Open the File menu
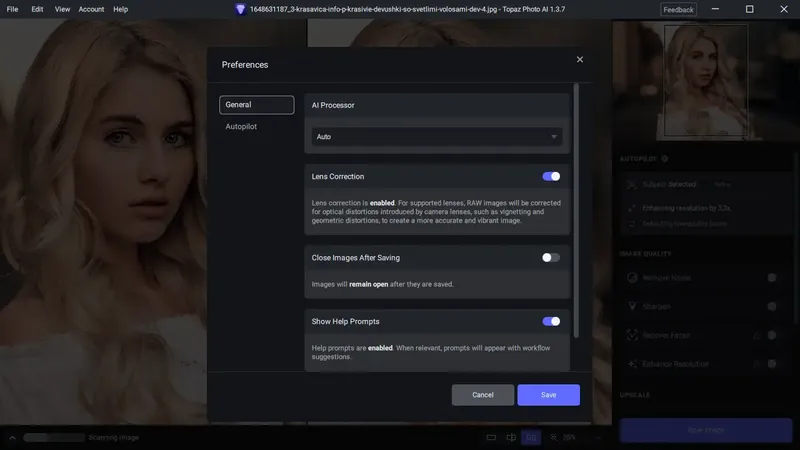This screenshot has height=450, width=800. tap(12, 9)
